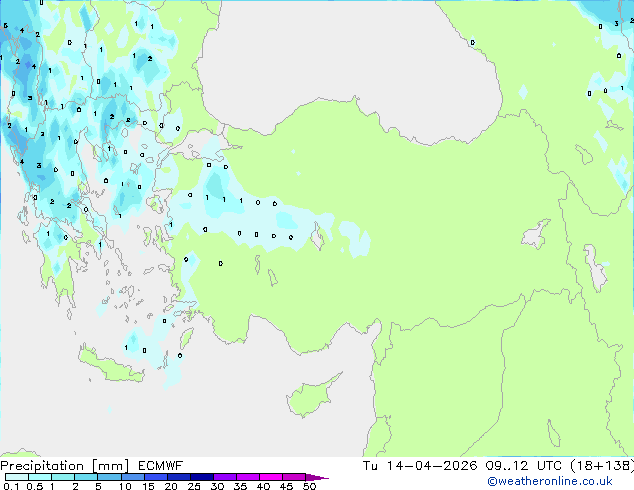The height and width of the screenshot is (490, 634).
Task: Click the island of Crete on the map
Action: [x=109, y=366]
